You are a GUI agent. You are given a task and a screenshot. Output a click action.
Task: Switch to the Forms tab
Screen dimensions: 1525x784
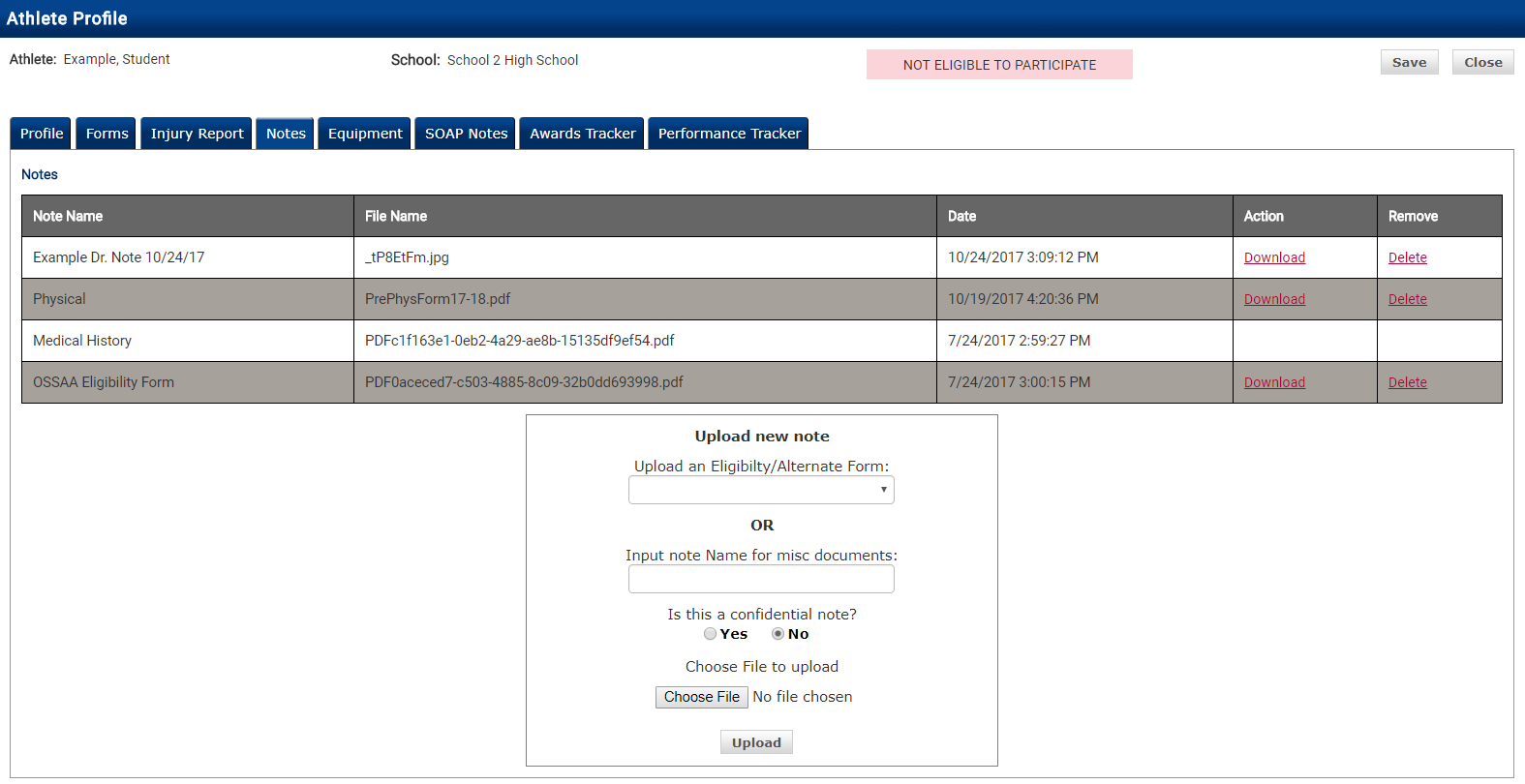(107, 134)
